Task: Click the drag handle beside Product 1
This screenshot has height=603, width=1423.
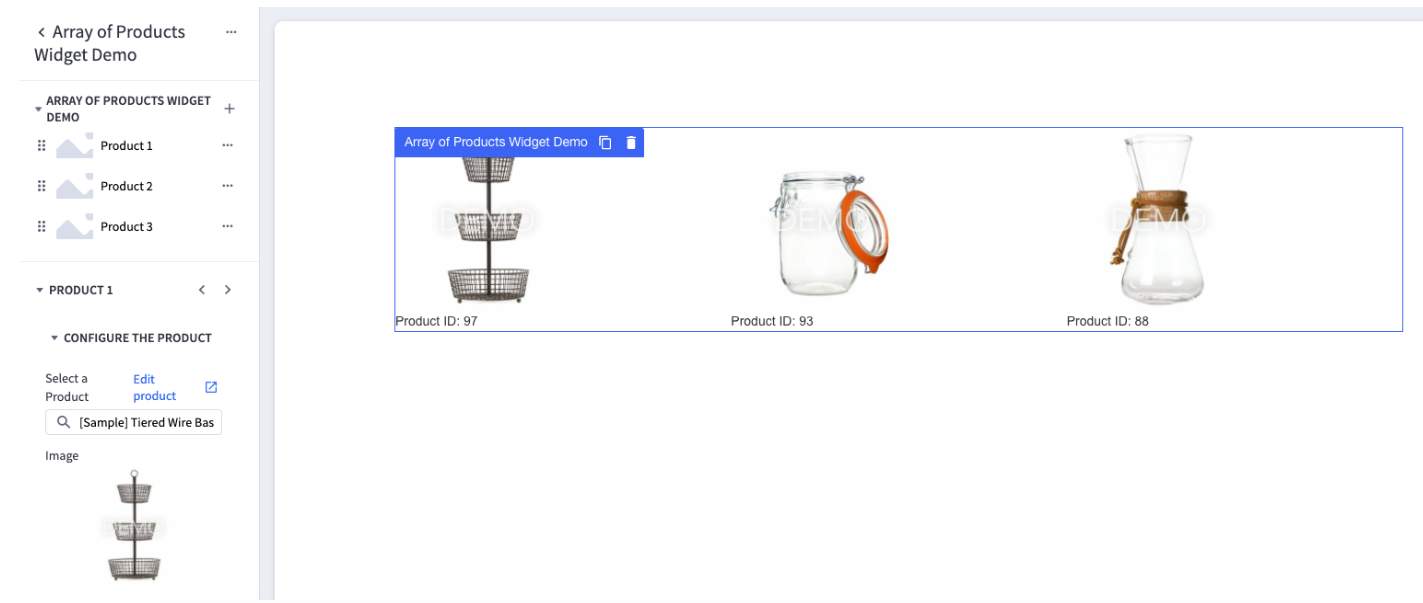Action: pyautogui.click(x=39, y=145)
